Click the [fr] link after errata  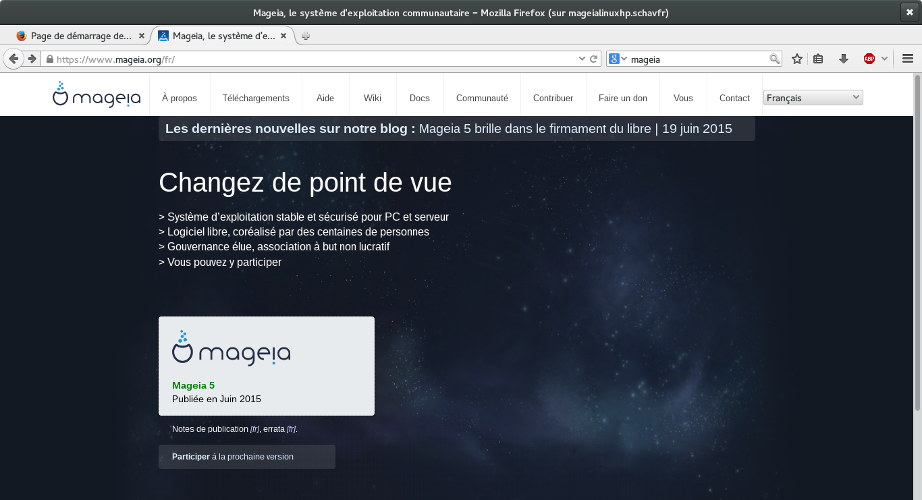291,429
